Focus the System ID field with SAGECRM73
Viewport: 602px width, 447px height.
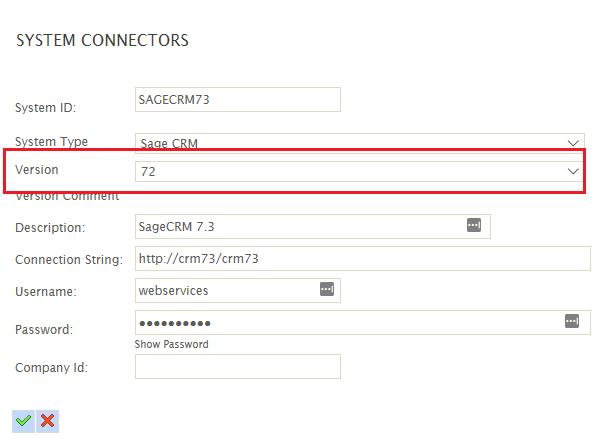[x=238, y=99]
